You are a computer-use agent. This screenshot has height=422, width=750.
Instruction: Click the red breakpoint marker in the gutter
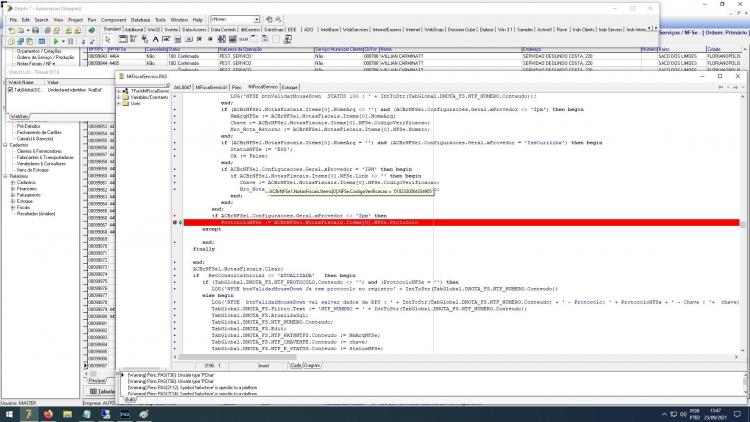tap(175, 222)
